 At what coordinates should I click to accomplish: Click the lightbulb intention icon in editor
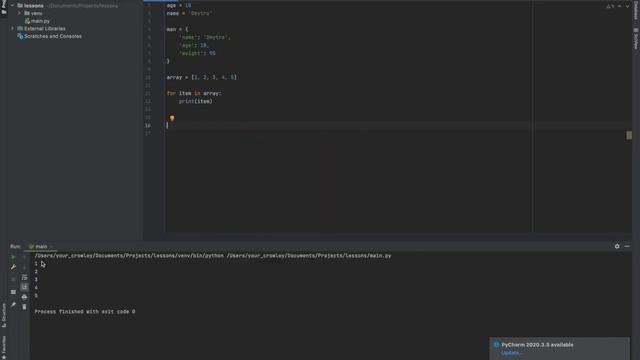pos(172,118)
